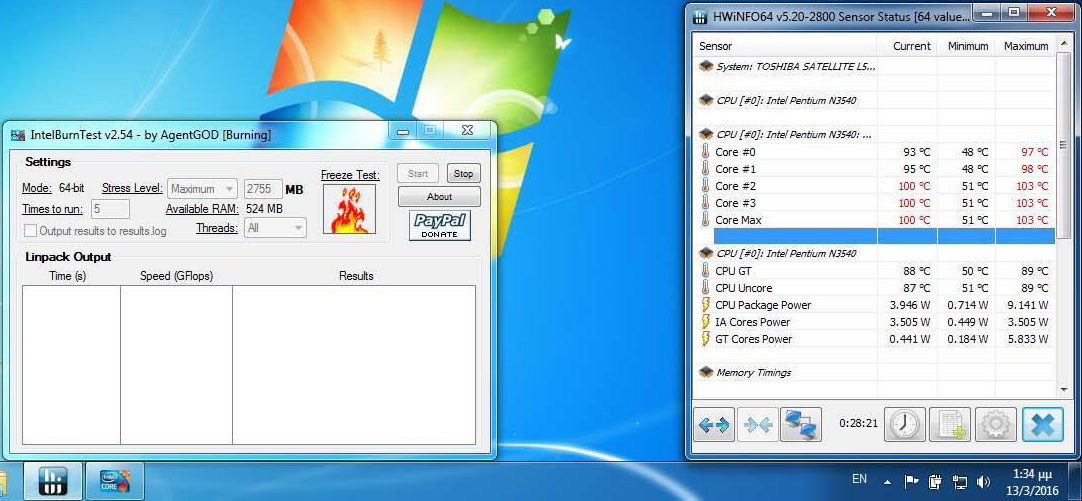1082x501 pixels.
Task: Select the CPU Uncore thermometer icon
Action: click(705, 288)
